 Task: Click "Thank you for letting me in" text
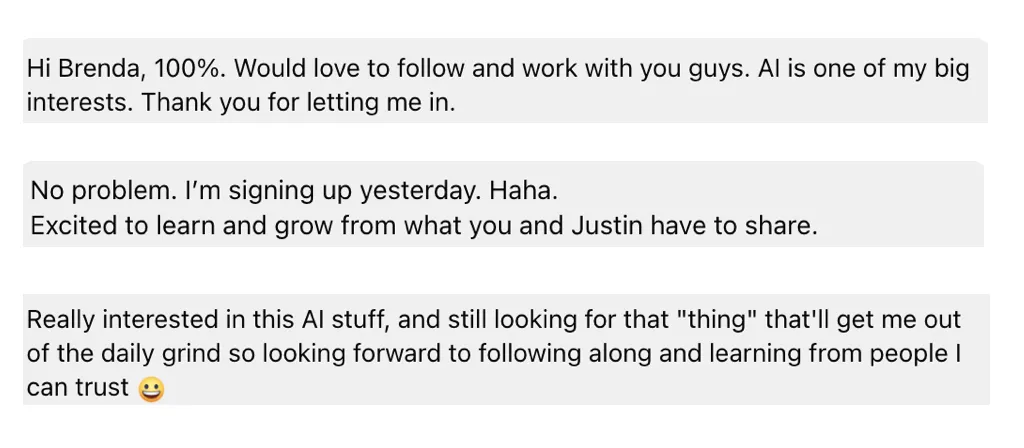coord(297,103)
